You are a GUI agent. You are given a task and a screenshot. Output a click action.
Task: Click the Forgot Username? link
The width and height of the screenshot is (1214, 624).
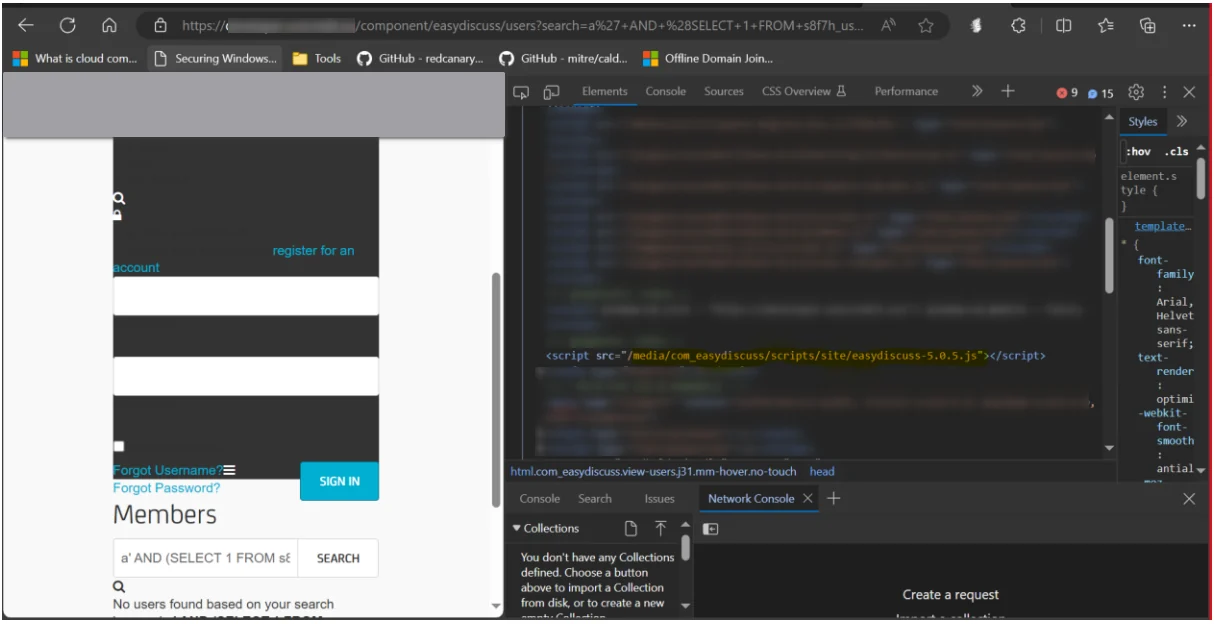(167, 470)
